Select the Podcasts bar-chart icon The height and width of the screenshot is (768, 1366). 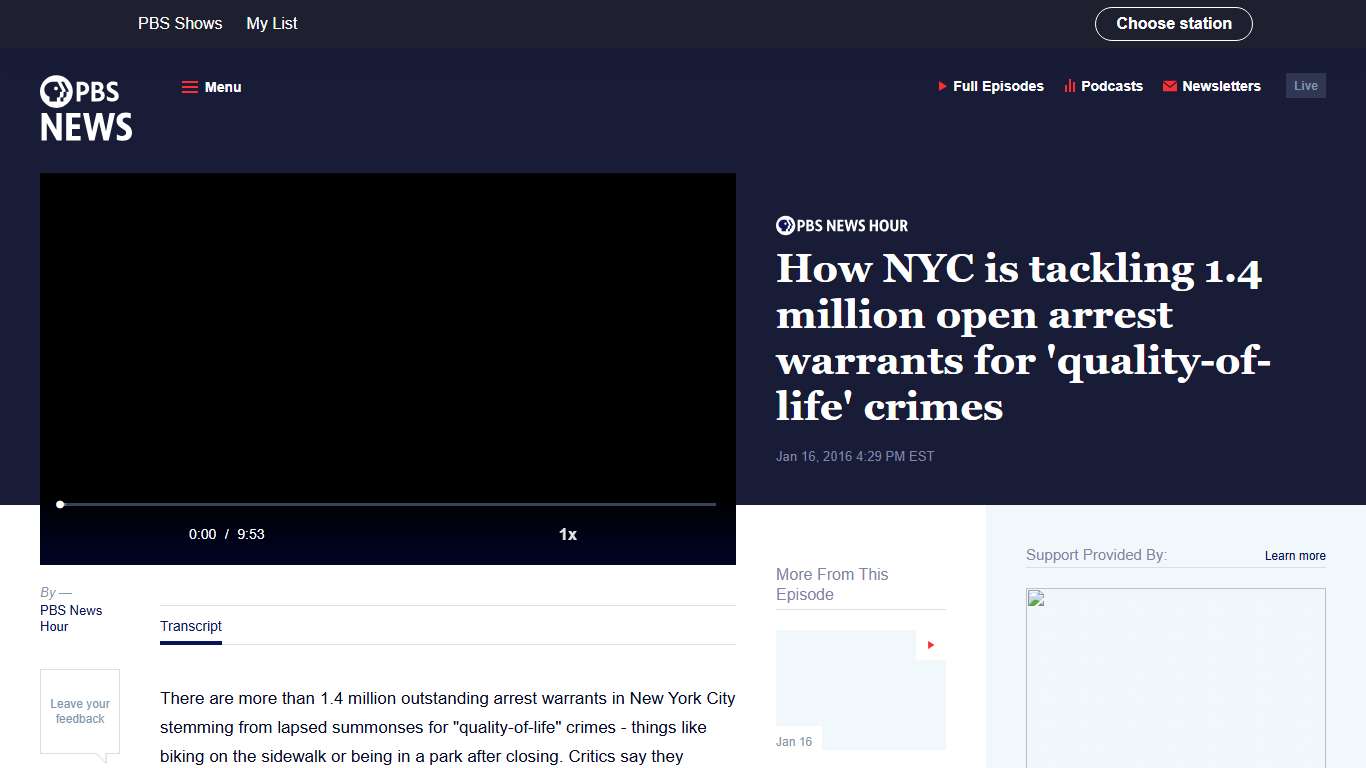[x=1067, y=86]
